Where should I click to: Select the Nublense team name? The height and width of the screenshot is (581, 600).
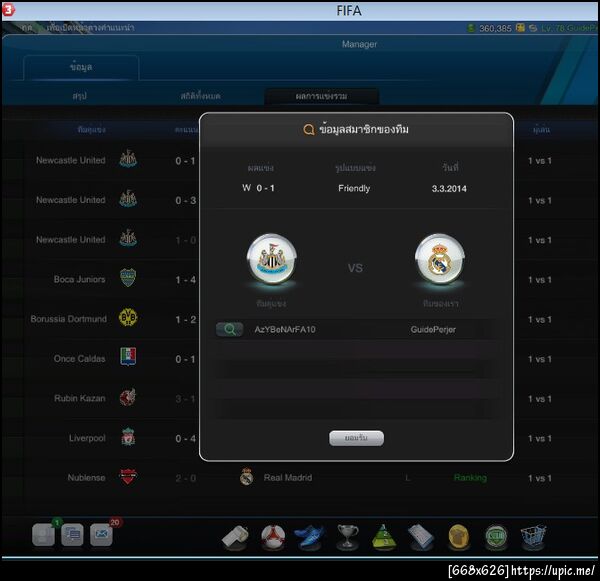(86, 478)
